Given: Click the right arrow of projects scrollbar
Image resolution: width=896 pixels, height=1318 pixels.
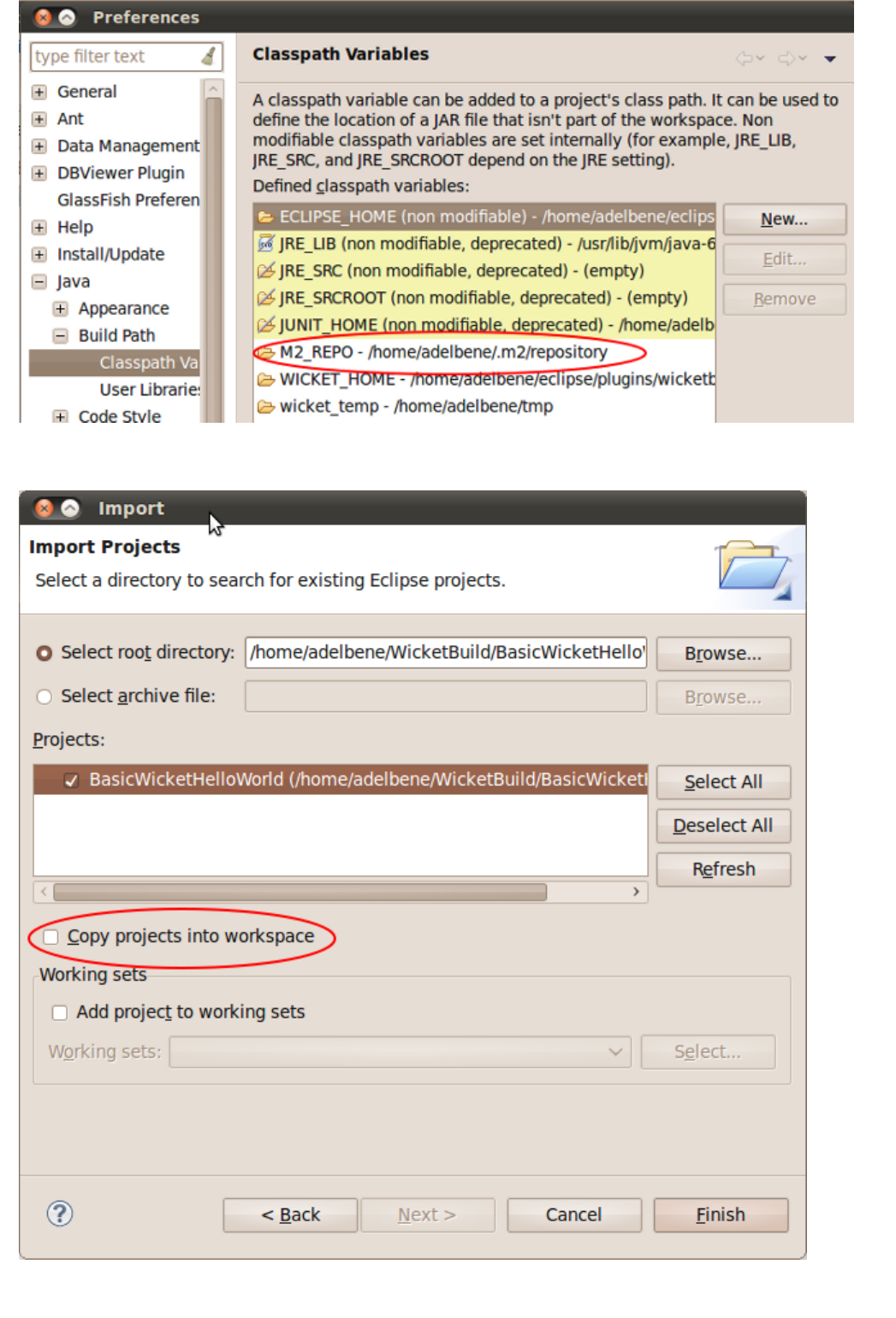Looking at the screenshot, I should [636, 892].
